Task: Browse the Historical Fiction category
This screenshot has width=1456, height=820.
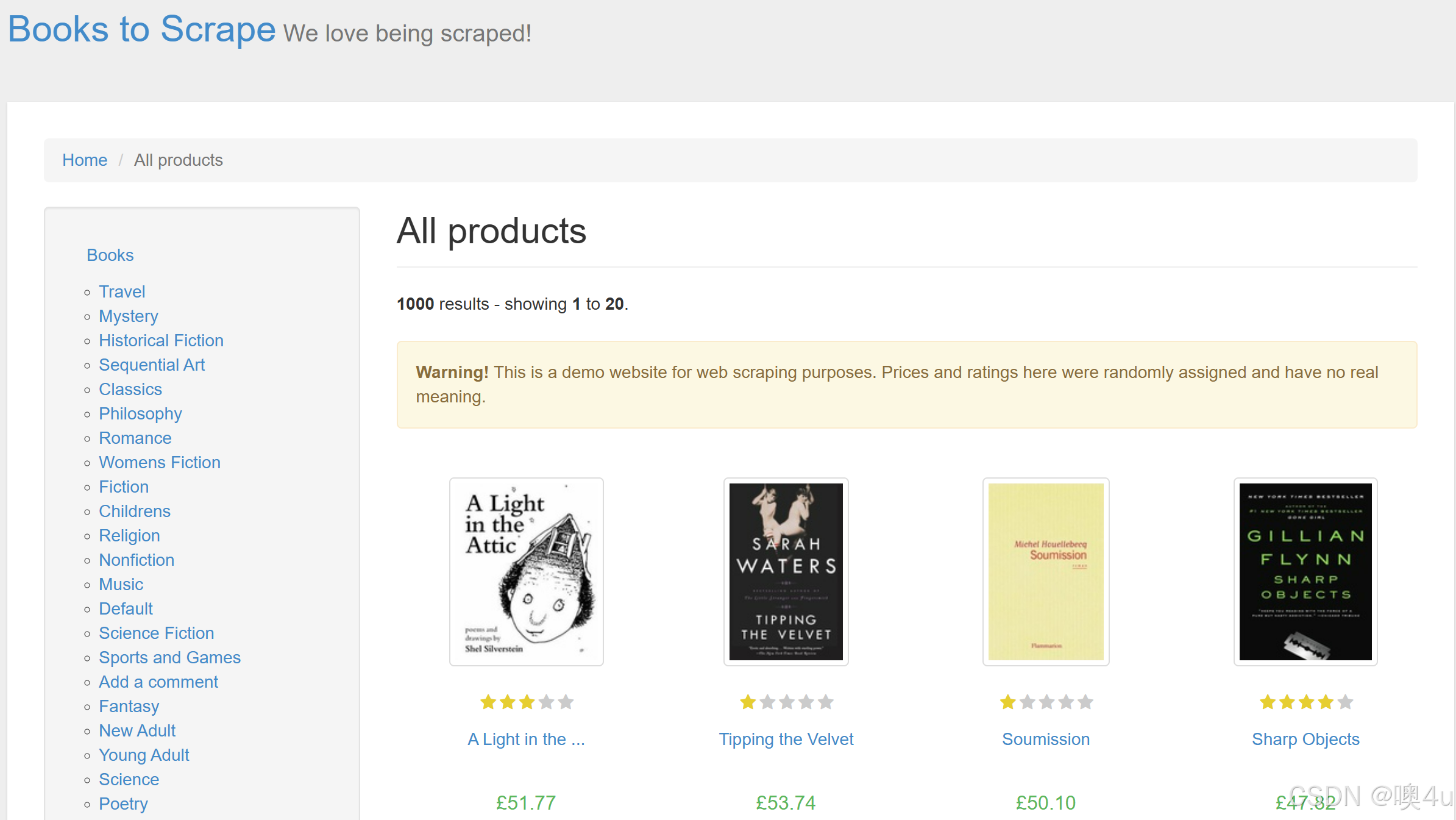Action: click(161, 340)
